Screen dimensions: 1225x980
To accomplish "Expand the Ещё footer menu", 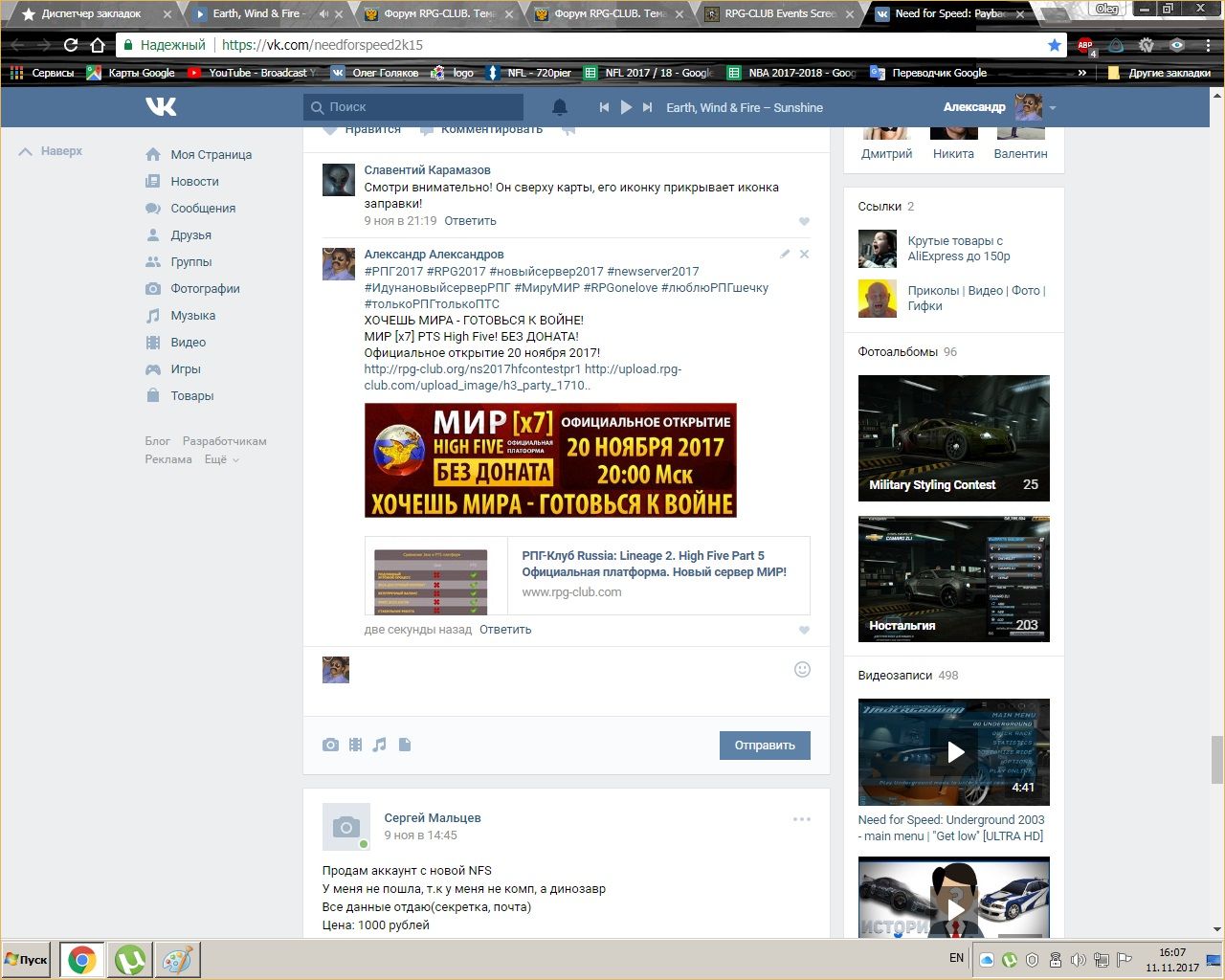I will (x=221, y=459).
